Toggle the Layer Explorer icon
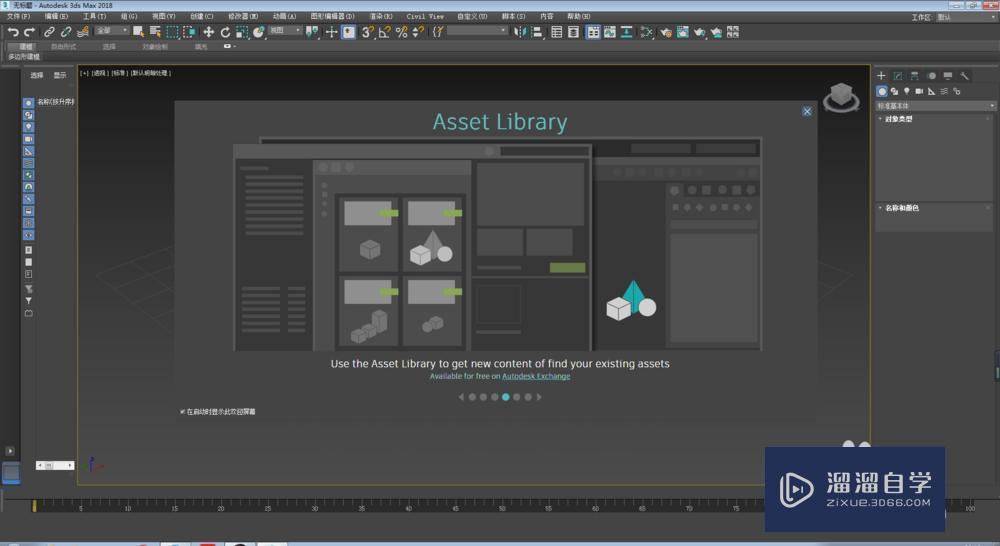The image size is (1000, 546). 573,32
